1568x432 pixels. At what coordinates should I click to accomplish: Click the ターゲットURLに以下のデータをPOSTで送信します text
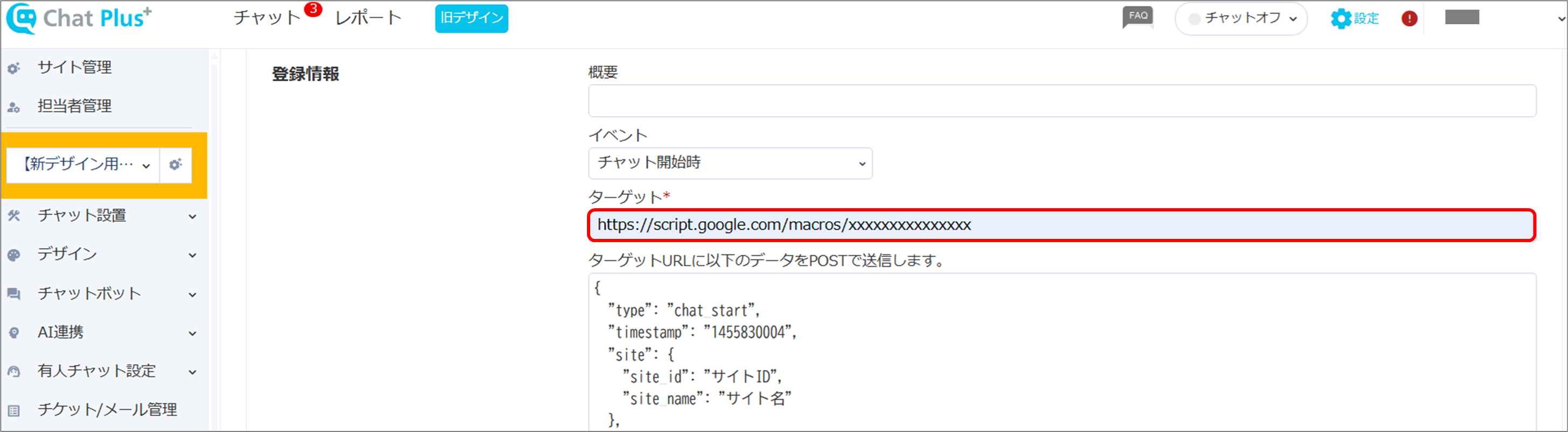point(767,260)
